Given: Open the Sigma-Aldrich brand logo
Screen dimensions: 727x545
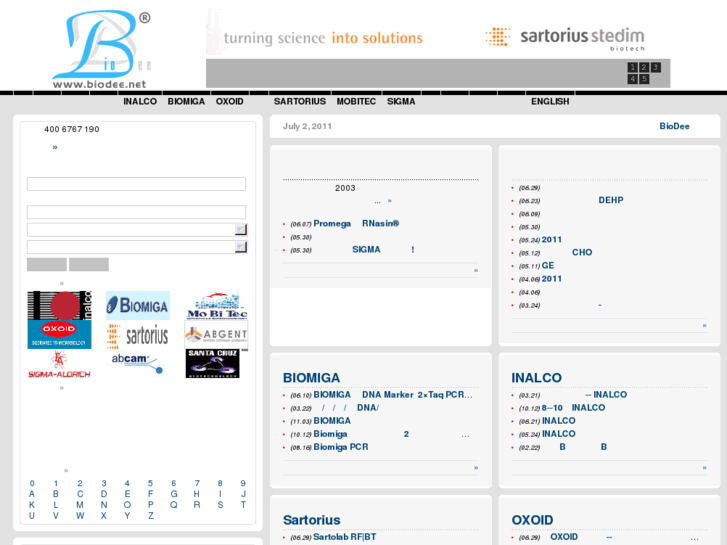Looking at the screenshot, I should tap(59, 365).
